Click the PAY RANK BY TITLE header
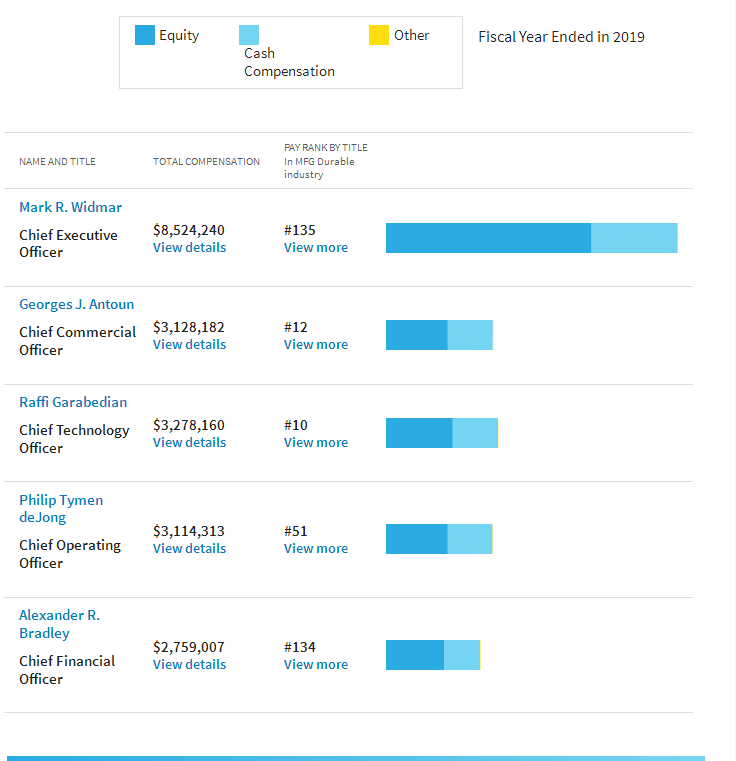Screen dimensions: 736x761 (326, 148)
